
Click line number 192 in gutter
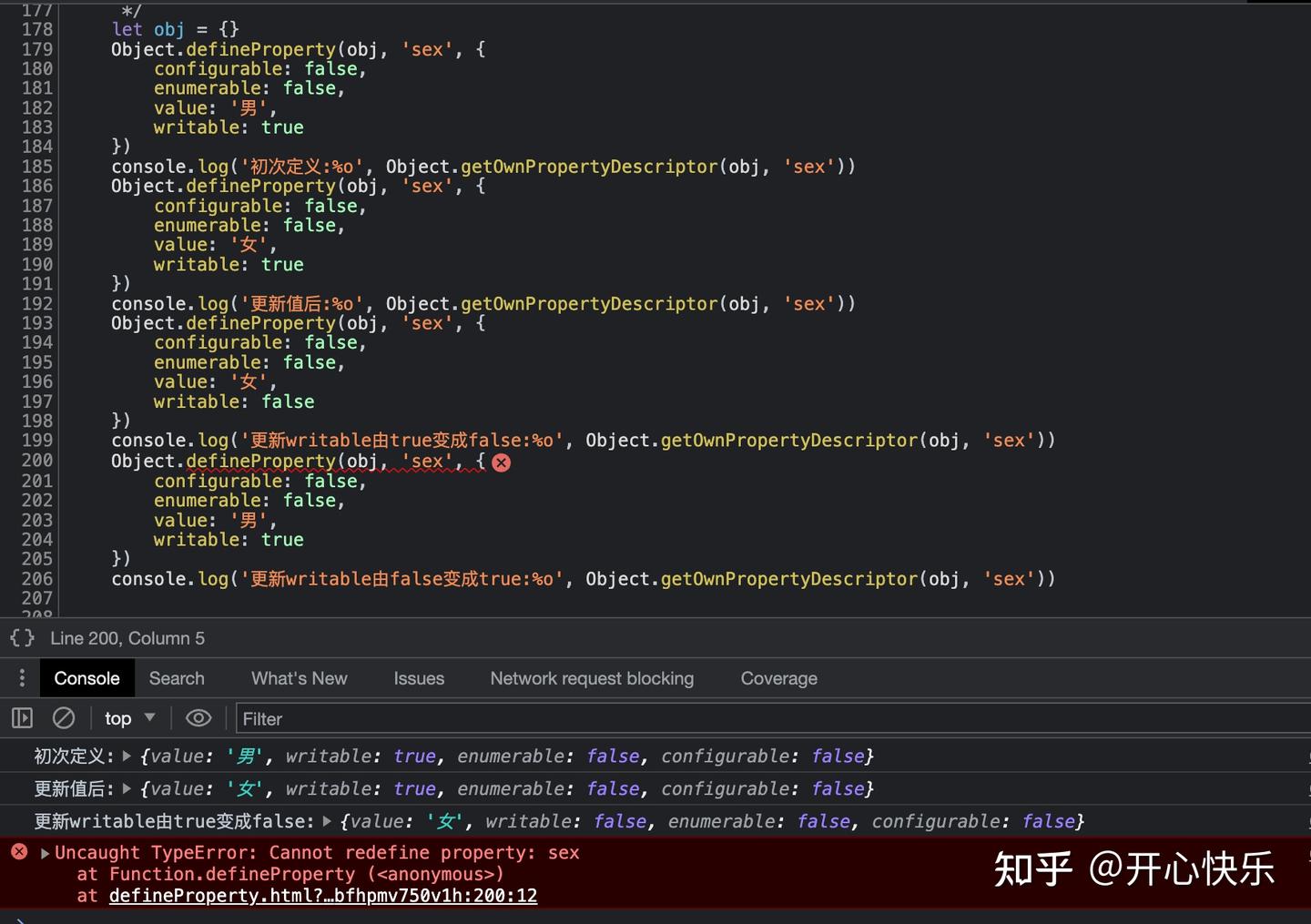coord(37,303)
